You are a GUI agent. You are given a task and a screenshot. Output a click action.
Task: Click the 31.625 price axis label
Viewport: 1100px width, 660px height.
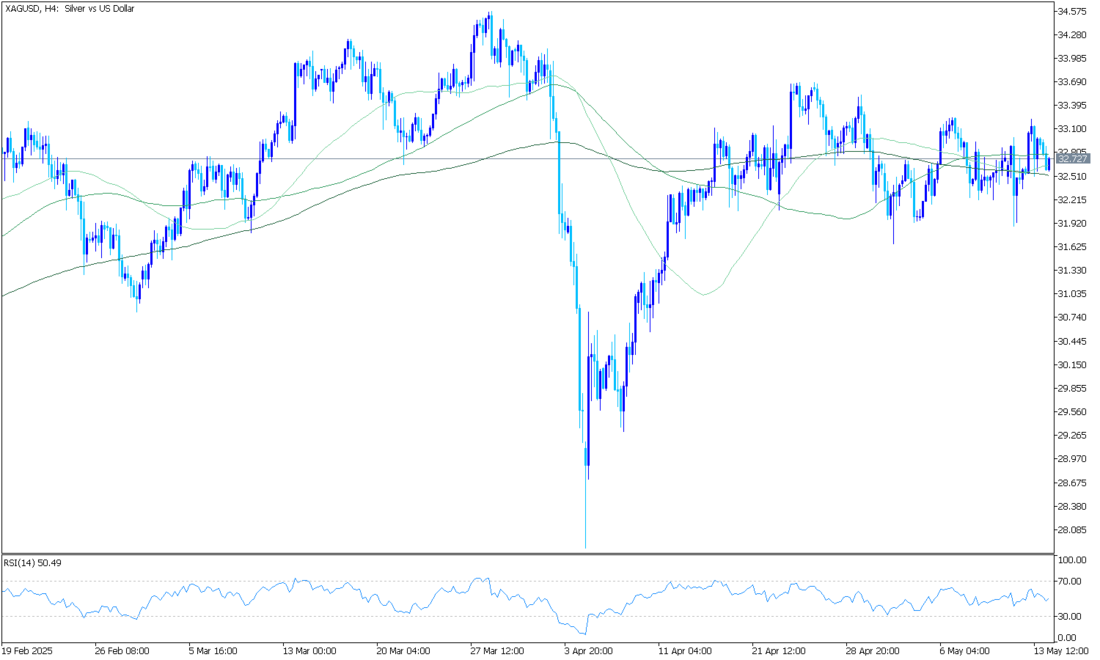click(1073, 247)
